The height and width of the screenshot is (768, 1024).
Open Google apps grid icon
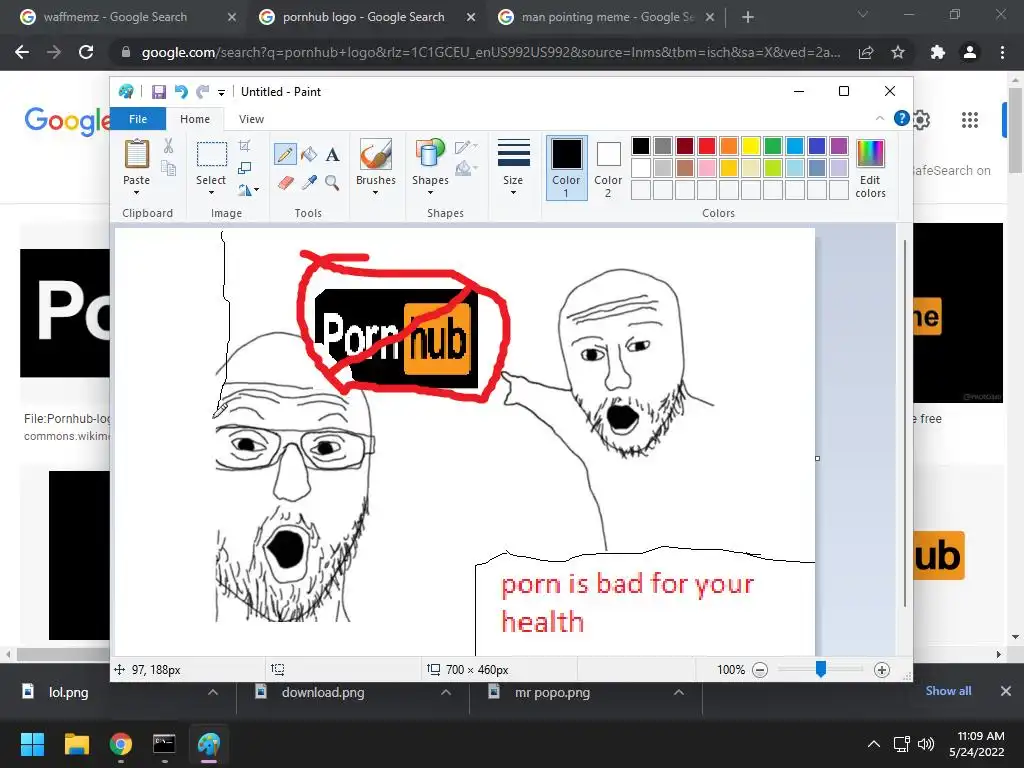click(970, 120)
